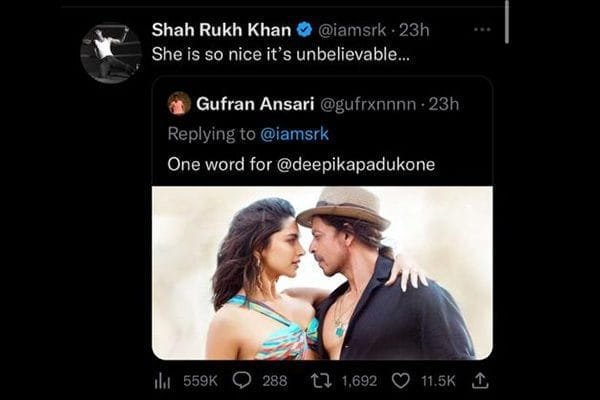Click the vertical scrollbar thumb
600x400 pixels.
pos(508,22)
